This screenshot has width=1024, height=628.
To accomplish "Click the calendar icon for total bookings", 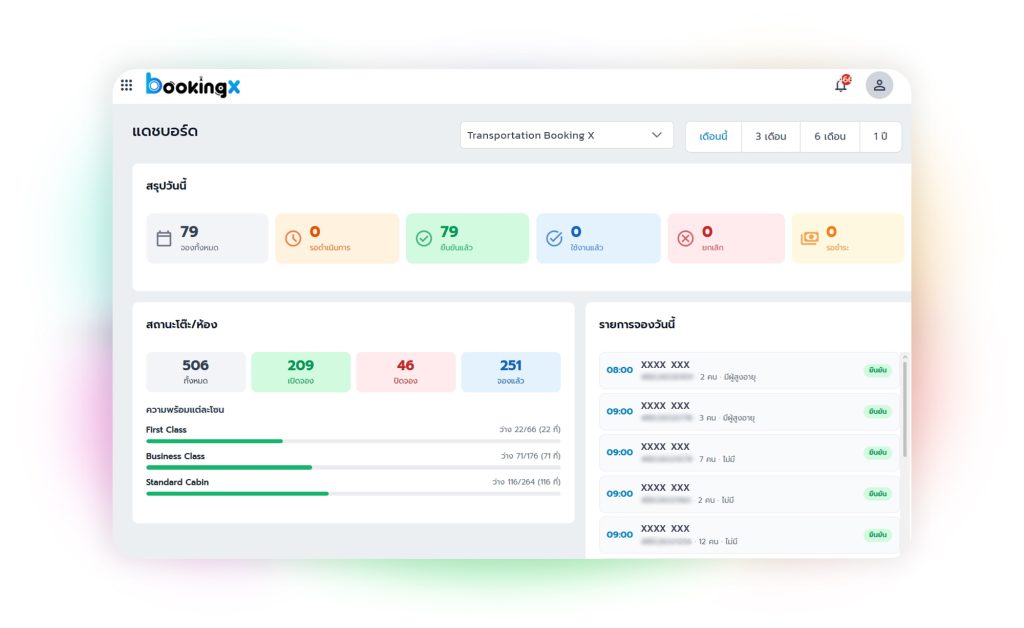I will [164, 239].
